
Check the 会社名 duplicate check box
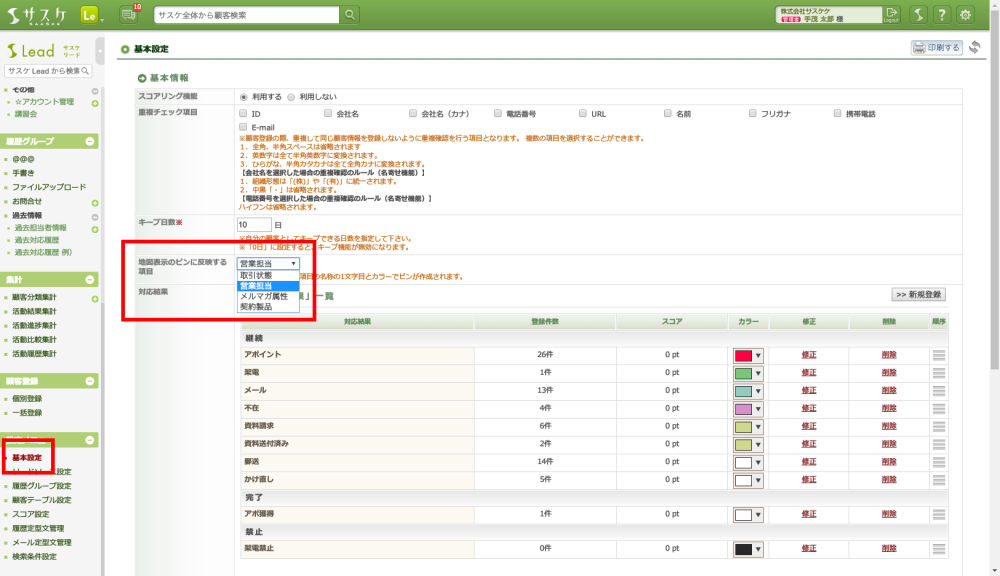[x=328, y=114]
